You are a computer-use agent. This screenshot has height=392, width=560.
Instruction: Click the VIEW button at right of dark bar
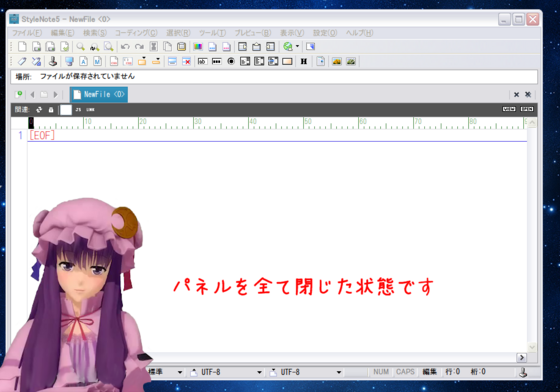509,109
